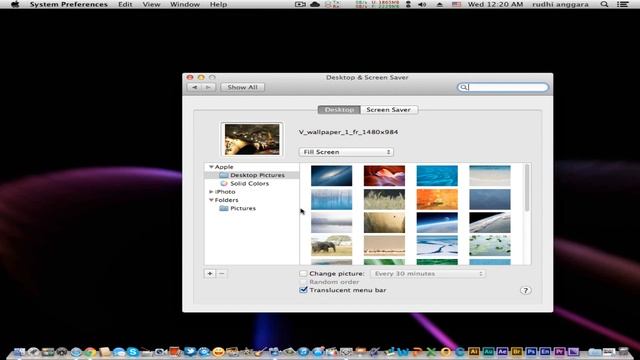This screenshot has width=640, height=360.
Task: Collapse the Folders group triangle
Action: [x=211, y=200]
